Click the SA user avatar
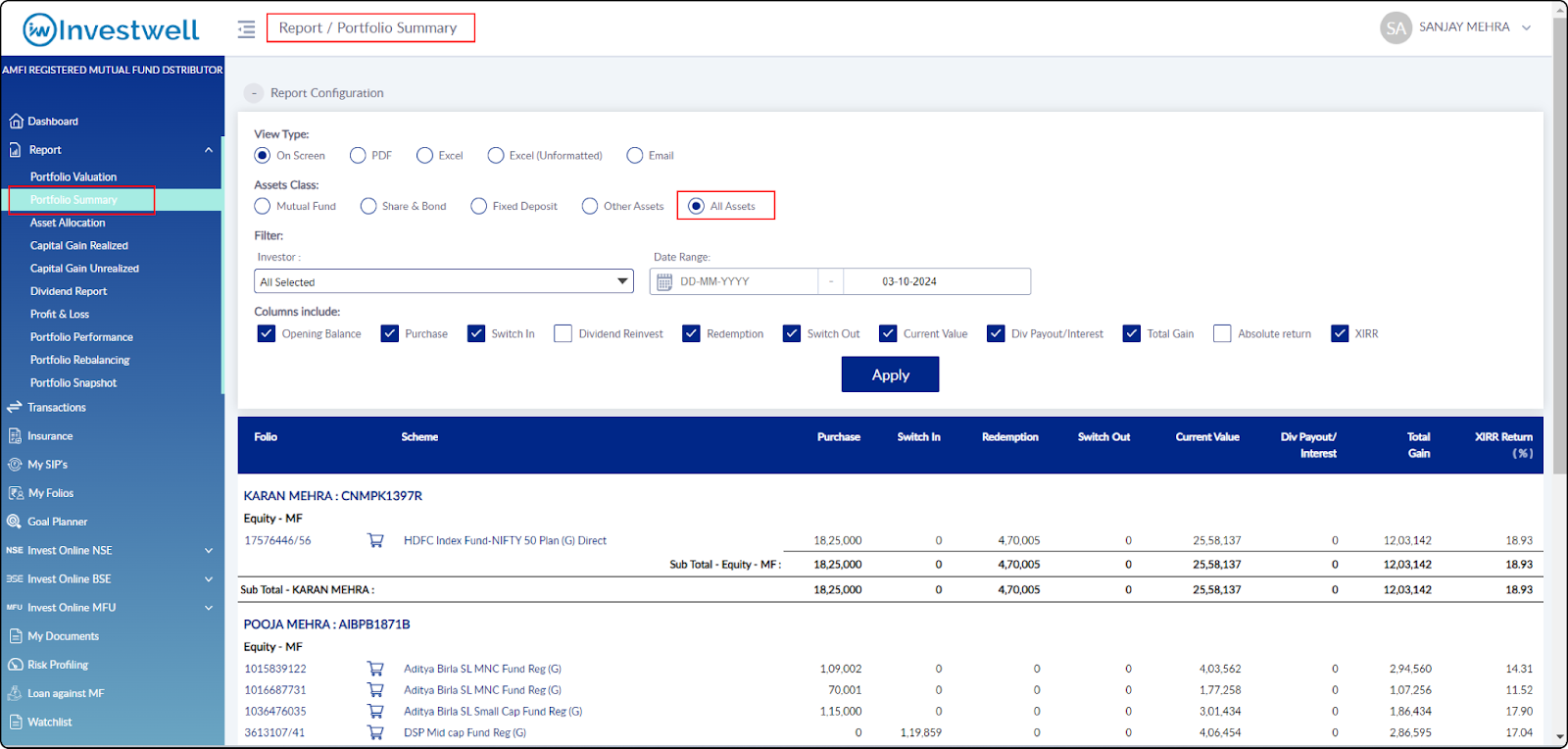The width and height of the screenshot is (1568, 749). [1396, 27]
